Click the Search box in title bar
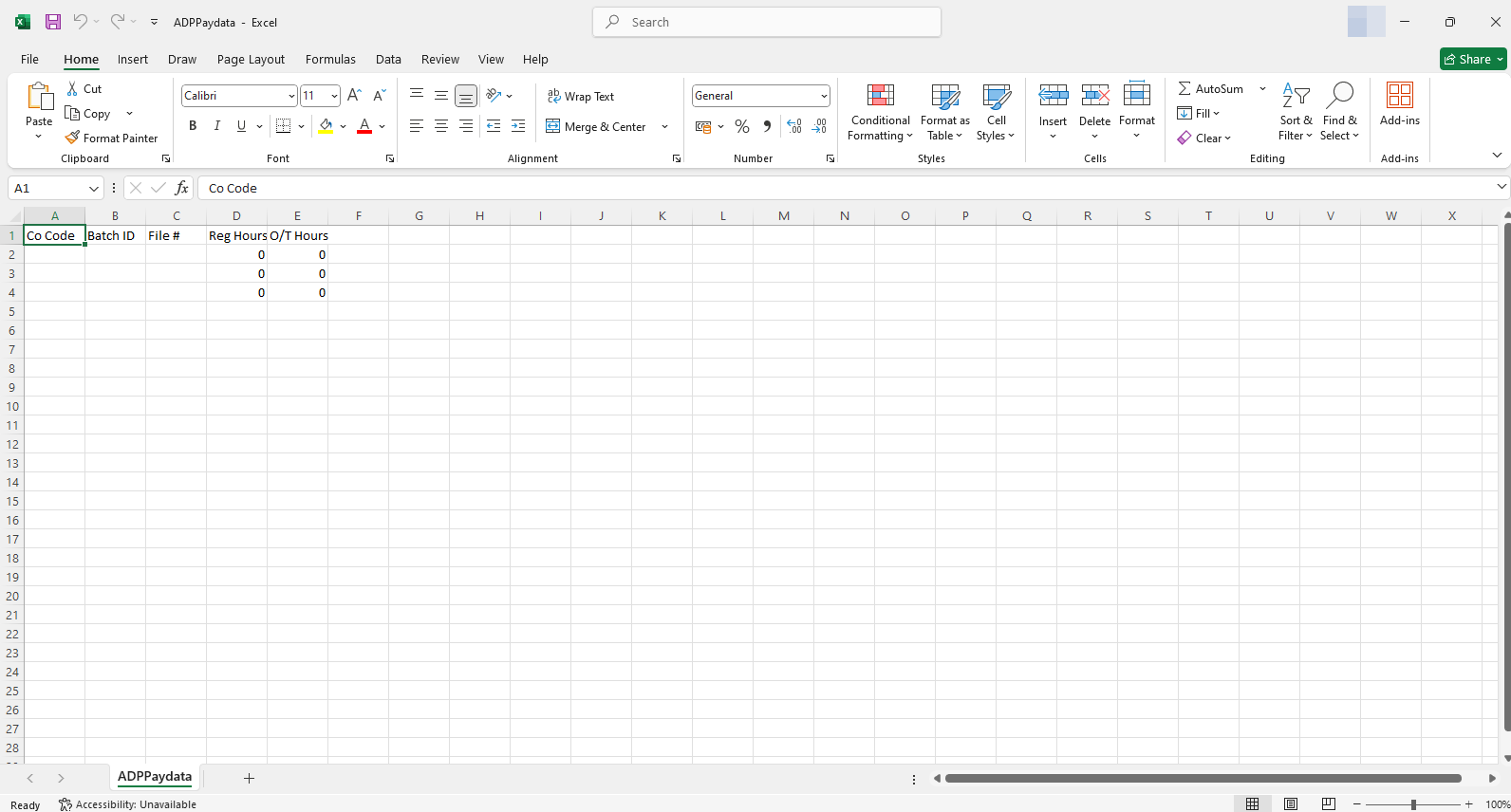Screen dimensions: 1511x812 click(x=767, y=22)
